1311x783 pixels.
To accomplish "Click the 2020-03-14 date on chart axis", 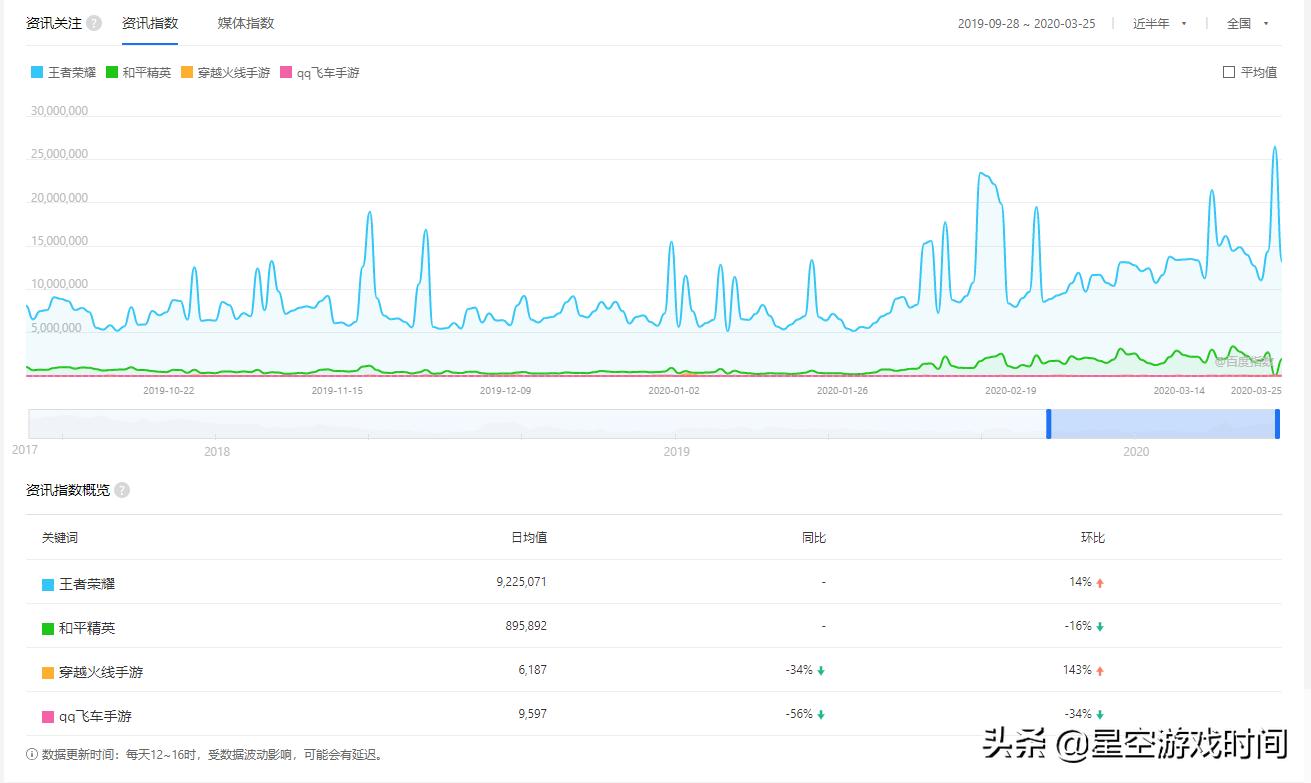I will 1179,391.
